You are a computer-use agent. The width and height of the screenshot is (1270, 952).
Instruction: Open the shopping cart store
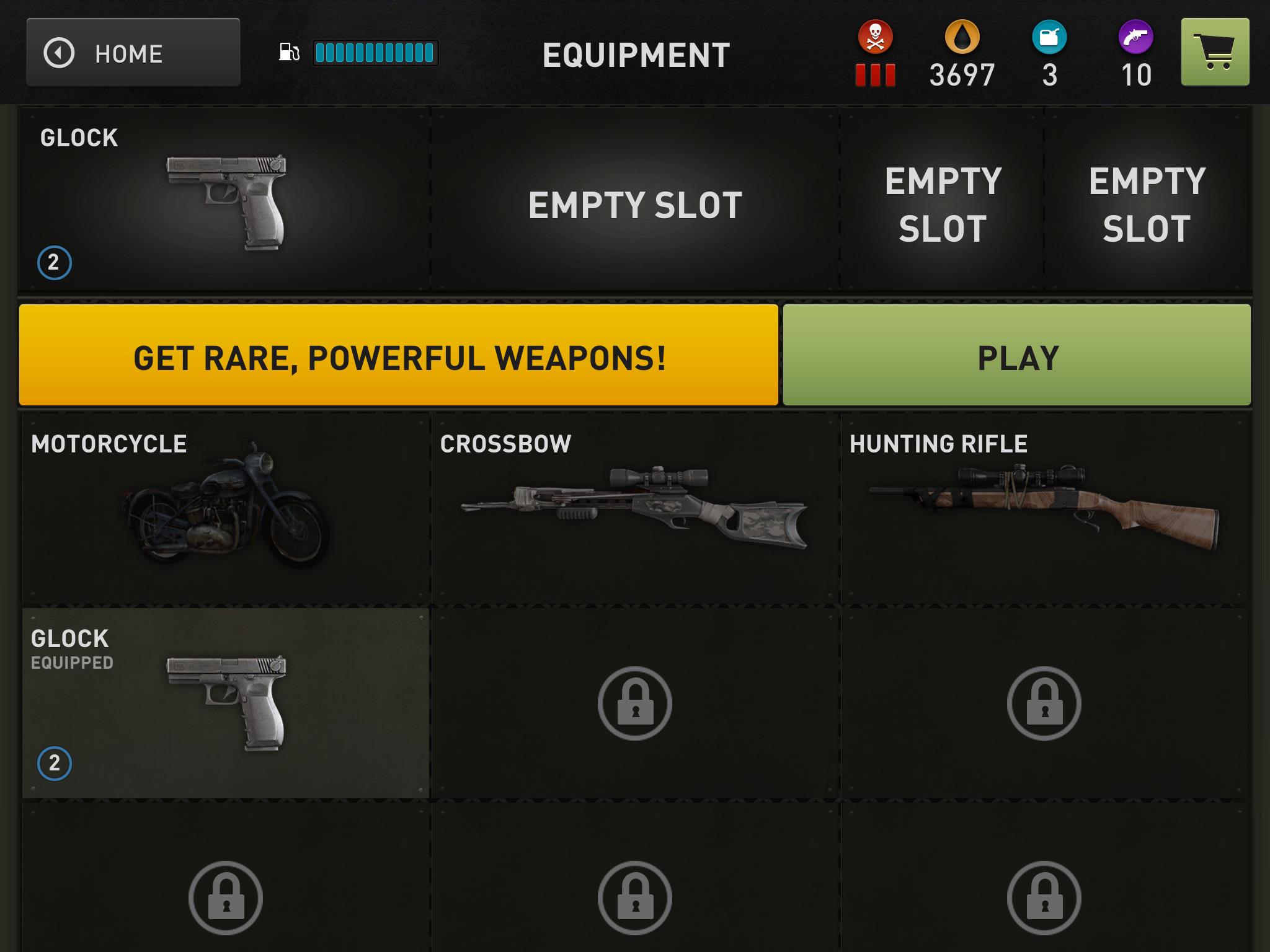point(1215,52)
